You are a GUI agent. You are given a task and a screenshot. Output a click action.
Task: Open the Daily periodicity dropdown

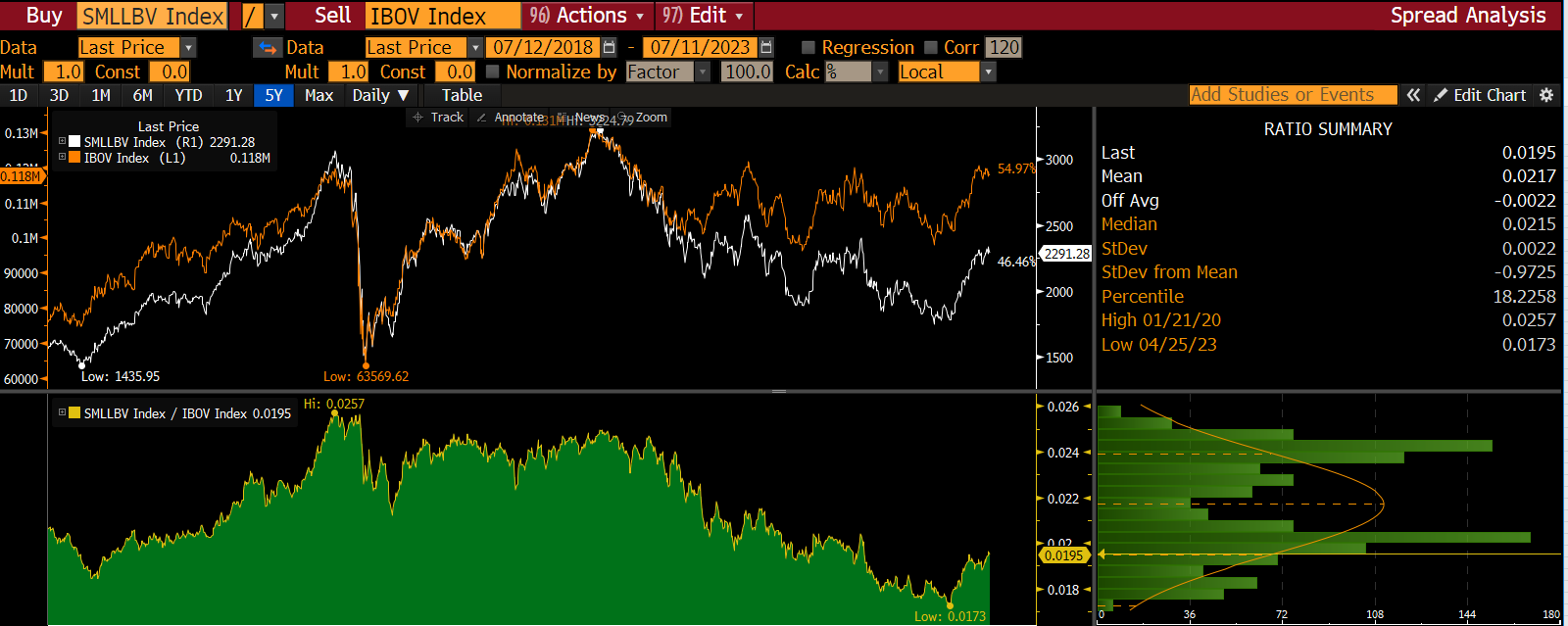(380, 95)
